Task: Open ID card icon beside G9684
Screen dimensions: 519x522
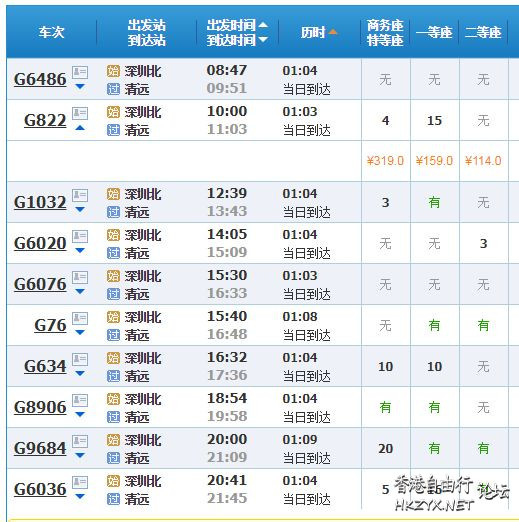Action: [80, 441]
